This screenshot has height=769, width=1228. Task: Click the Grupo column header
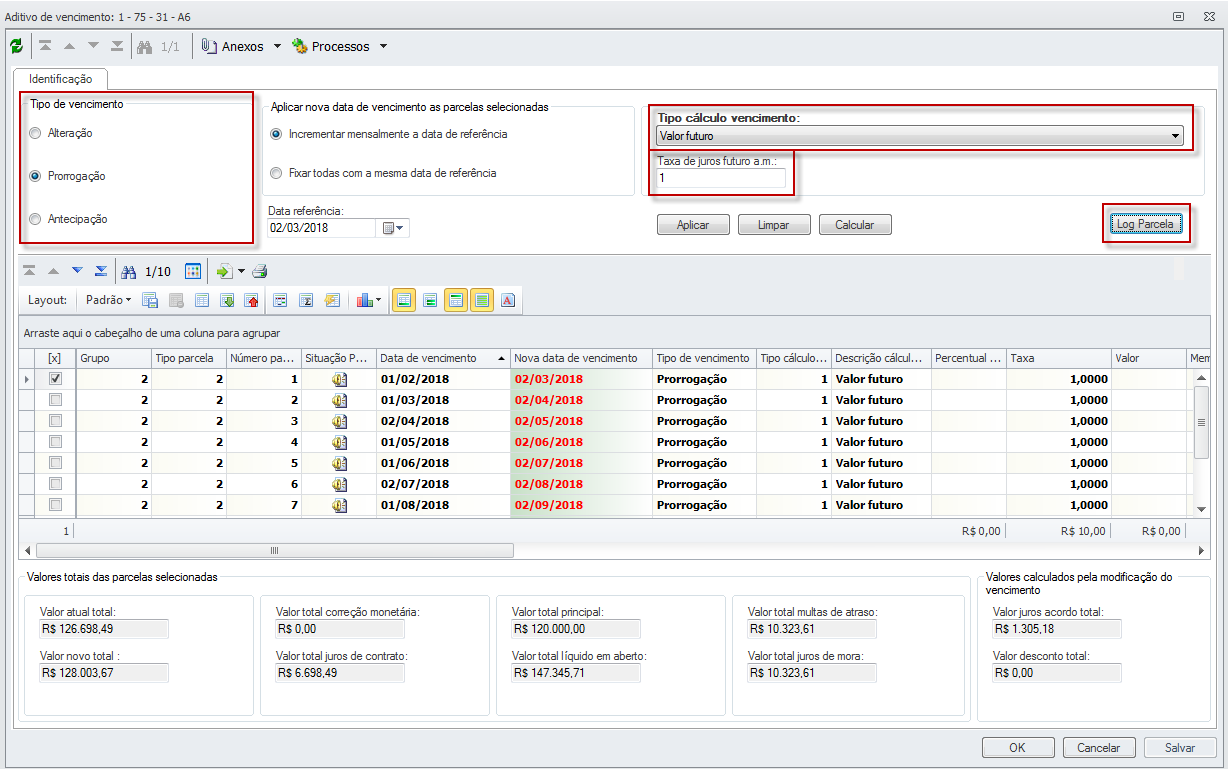[x=114, y=358]
